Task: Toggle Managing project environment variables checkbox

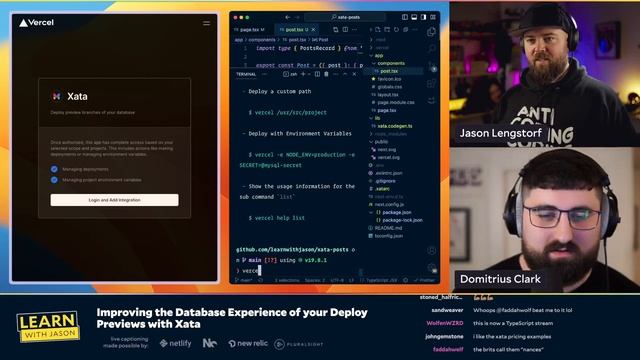Action: [x=54, y=180]
